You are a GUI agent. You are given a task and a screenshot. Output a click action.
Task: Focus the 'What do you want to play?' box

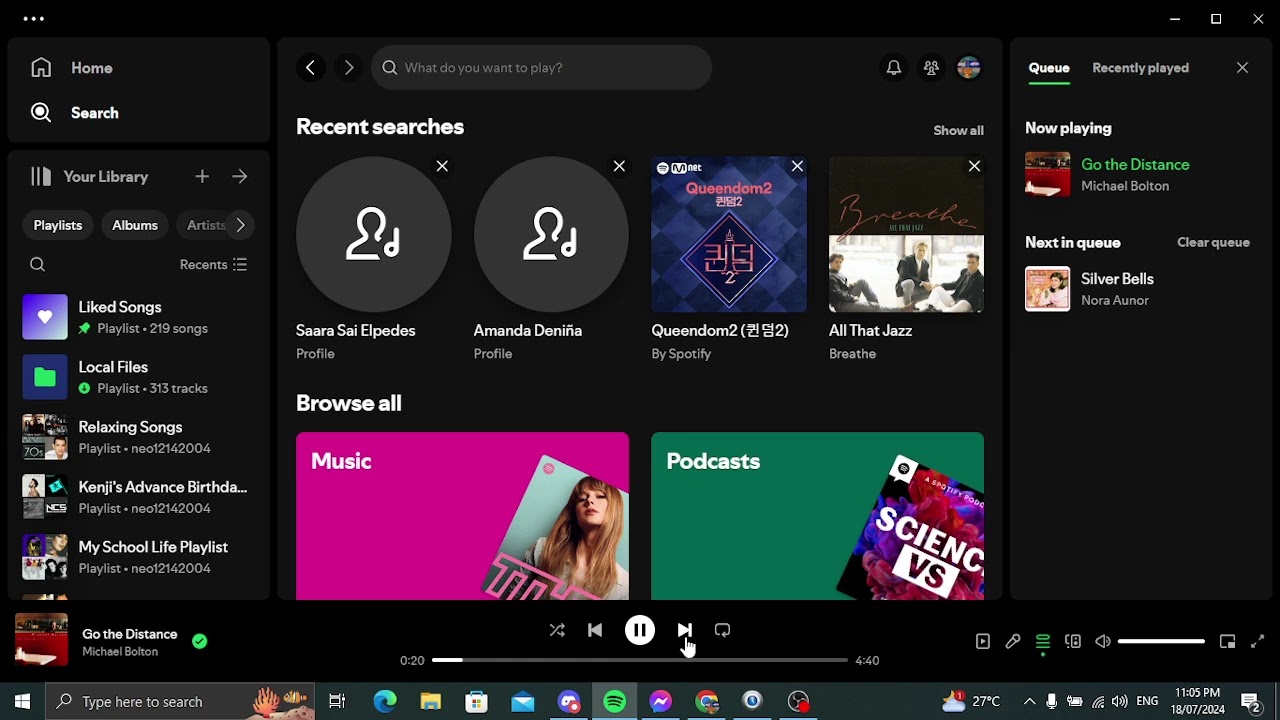[x=541, y=68]
